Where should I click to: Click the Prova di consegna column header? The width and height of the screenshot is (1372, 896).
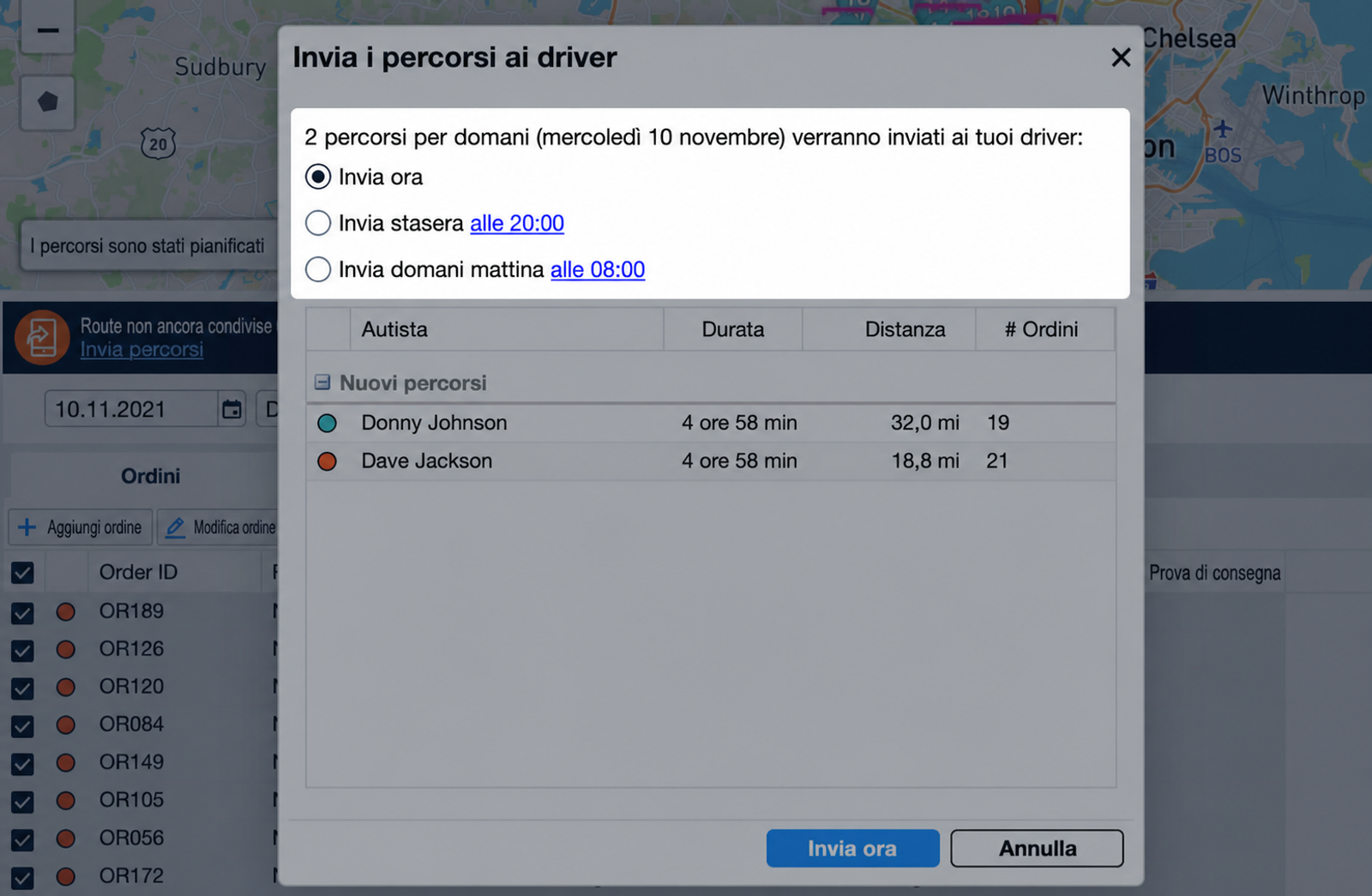(x=1215, y=573)
